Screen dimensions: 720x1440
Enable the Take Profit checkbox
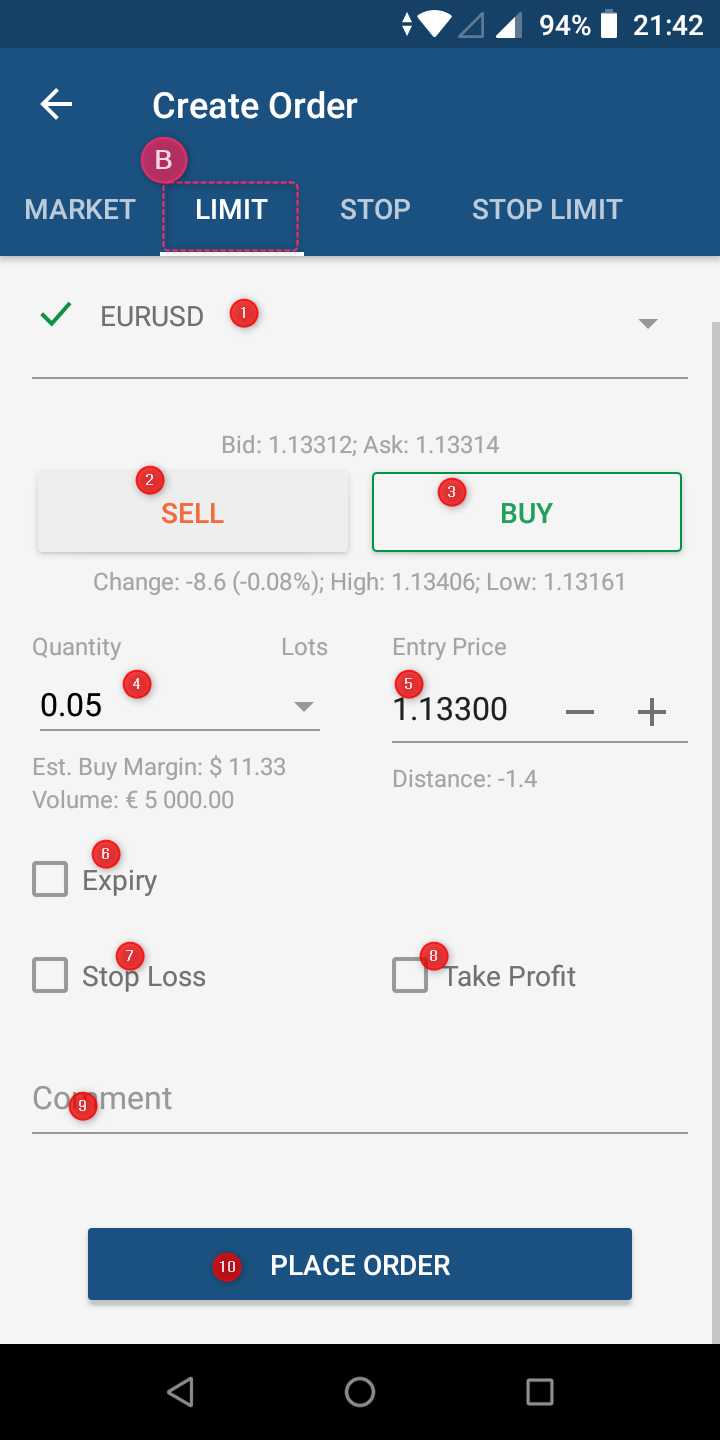(x=410, y=975)
